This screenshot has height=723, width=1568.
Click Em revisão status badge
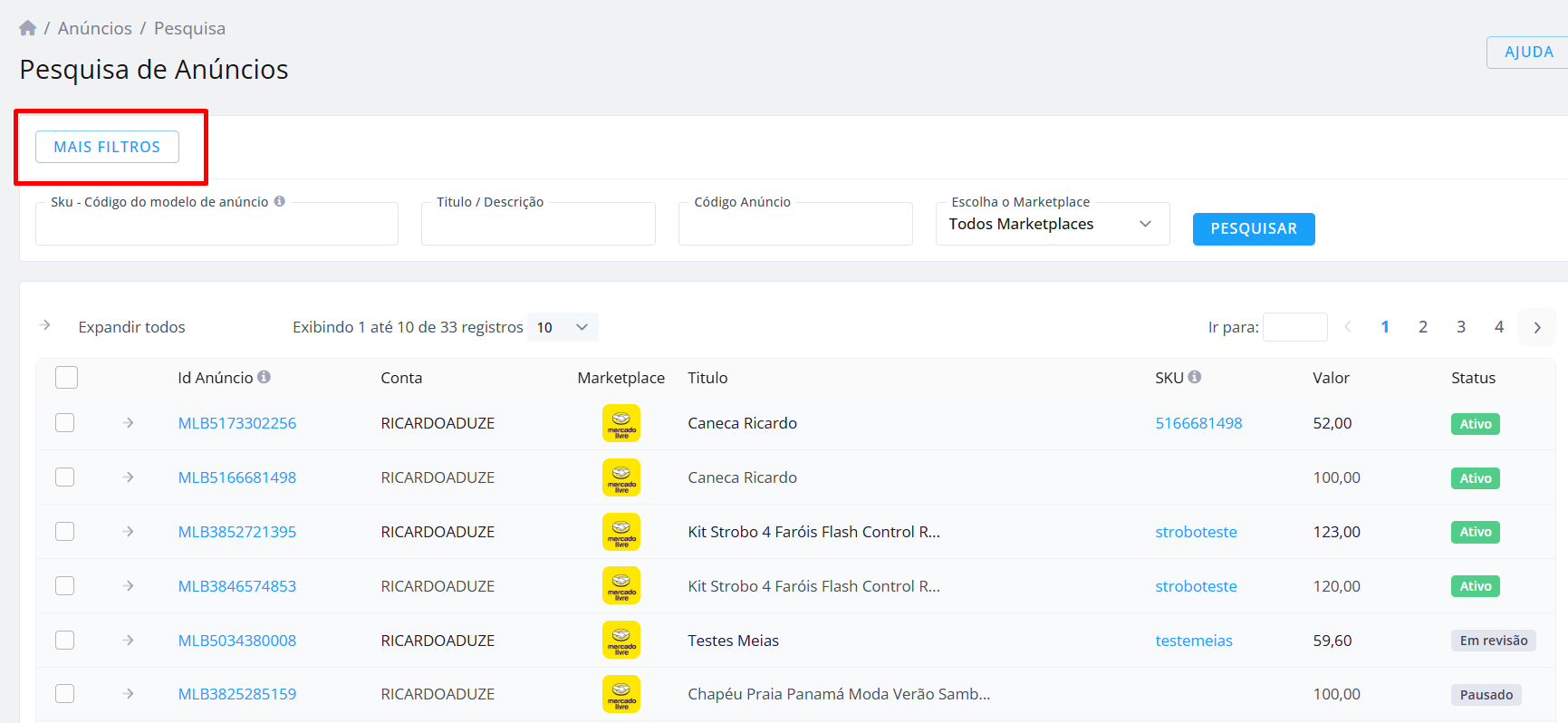[1494, 641]
